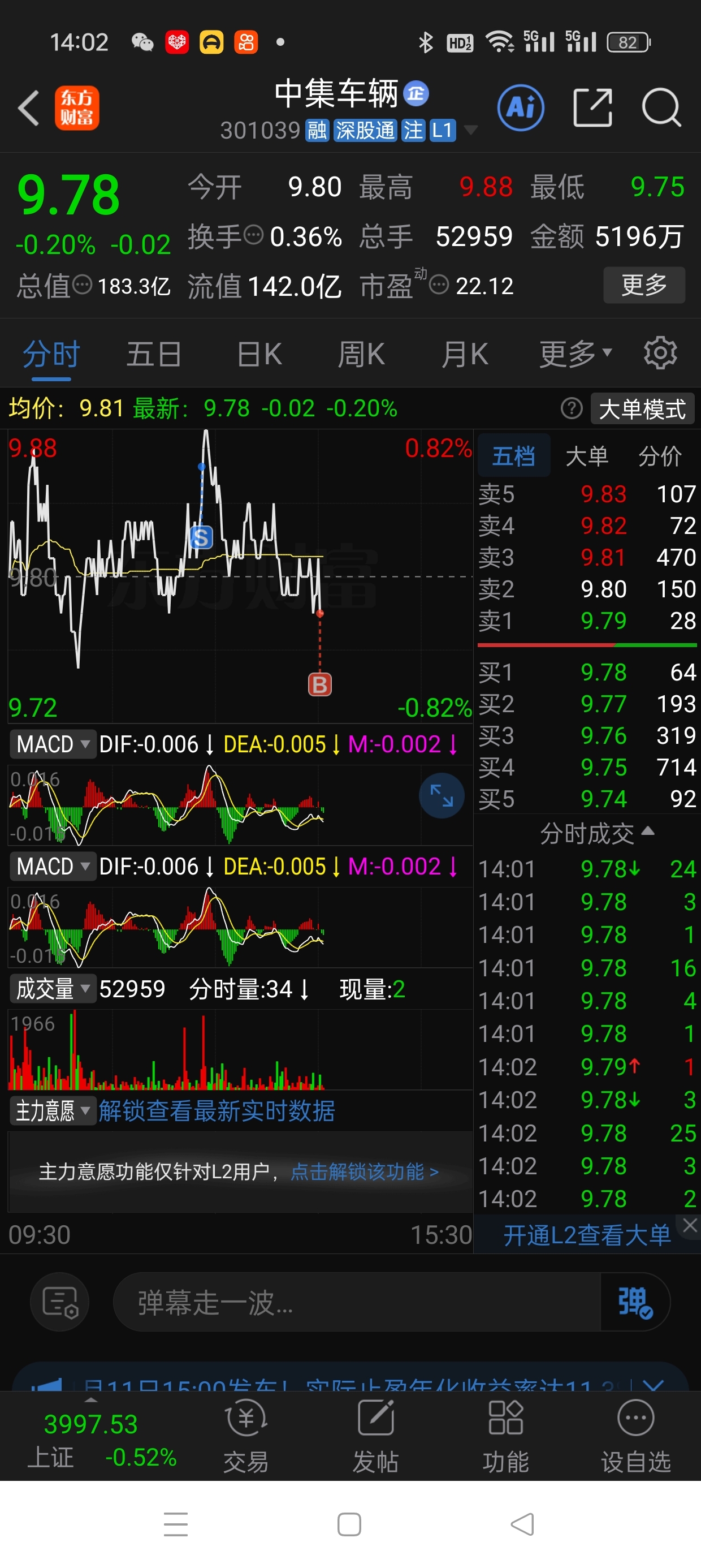This screenshot has width=701, height=1568.
Task: Open the second MACD indicator dropdown
Action: [x=53, y=866]
